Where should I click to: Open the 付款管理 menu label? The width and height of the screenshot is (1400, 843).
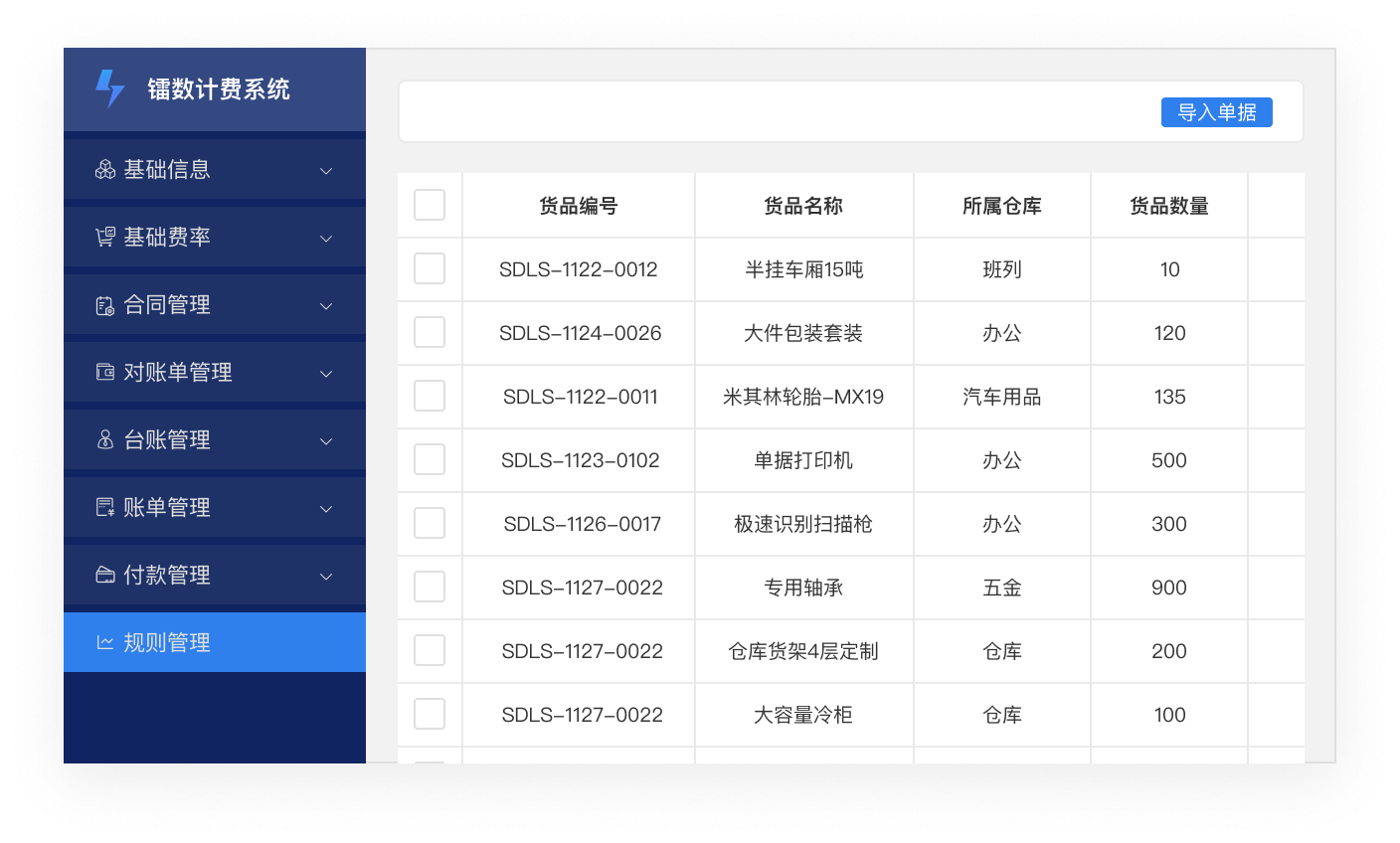click(167, 575)
